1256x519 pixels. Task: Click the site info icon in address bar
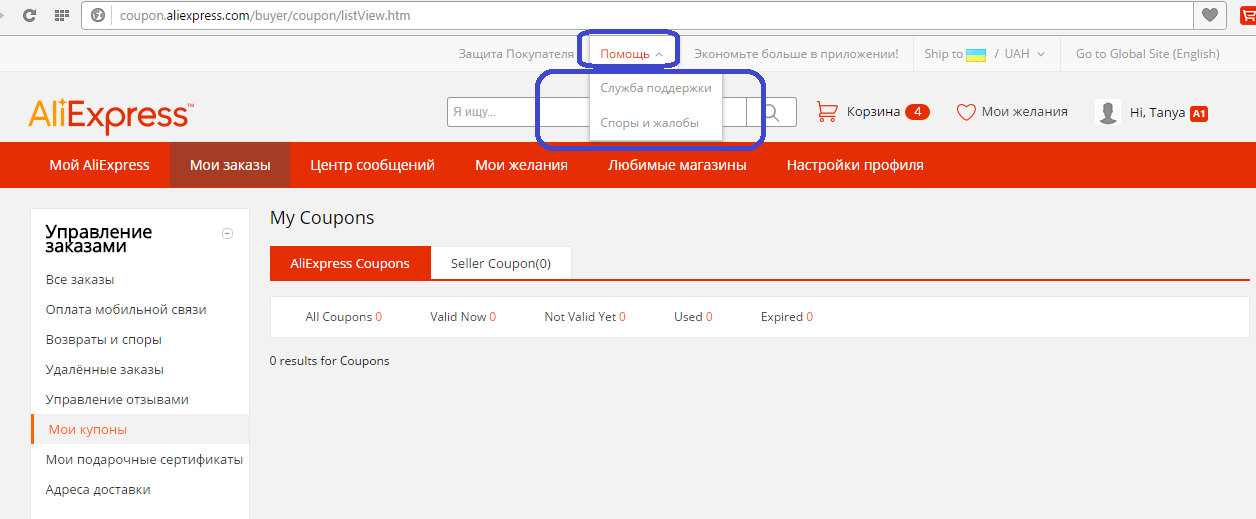(98, 16)
